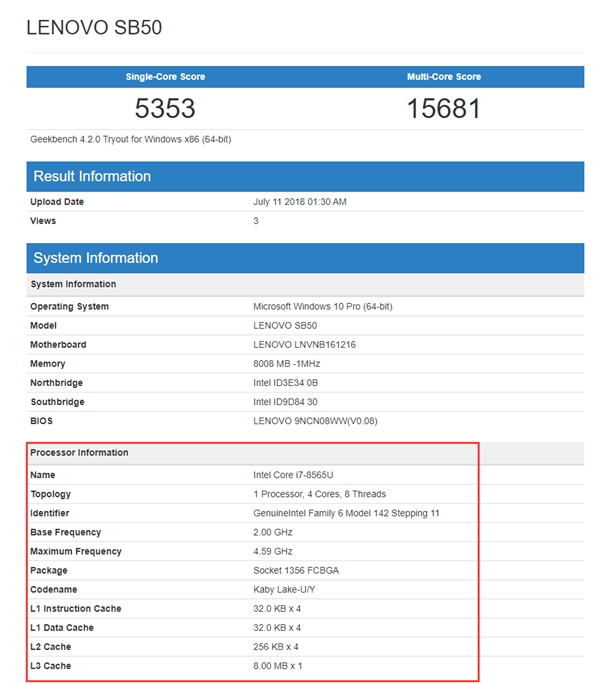The image size is (600, 684).
Task: Click the L1 Data Cache label
Action: pyautogui.click(x=62, y=628)
